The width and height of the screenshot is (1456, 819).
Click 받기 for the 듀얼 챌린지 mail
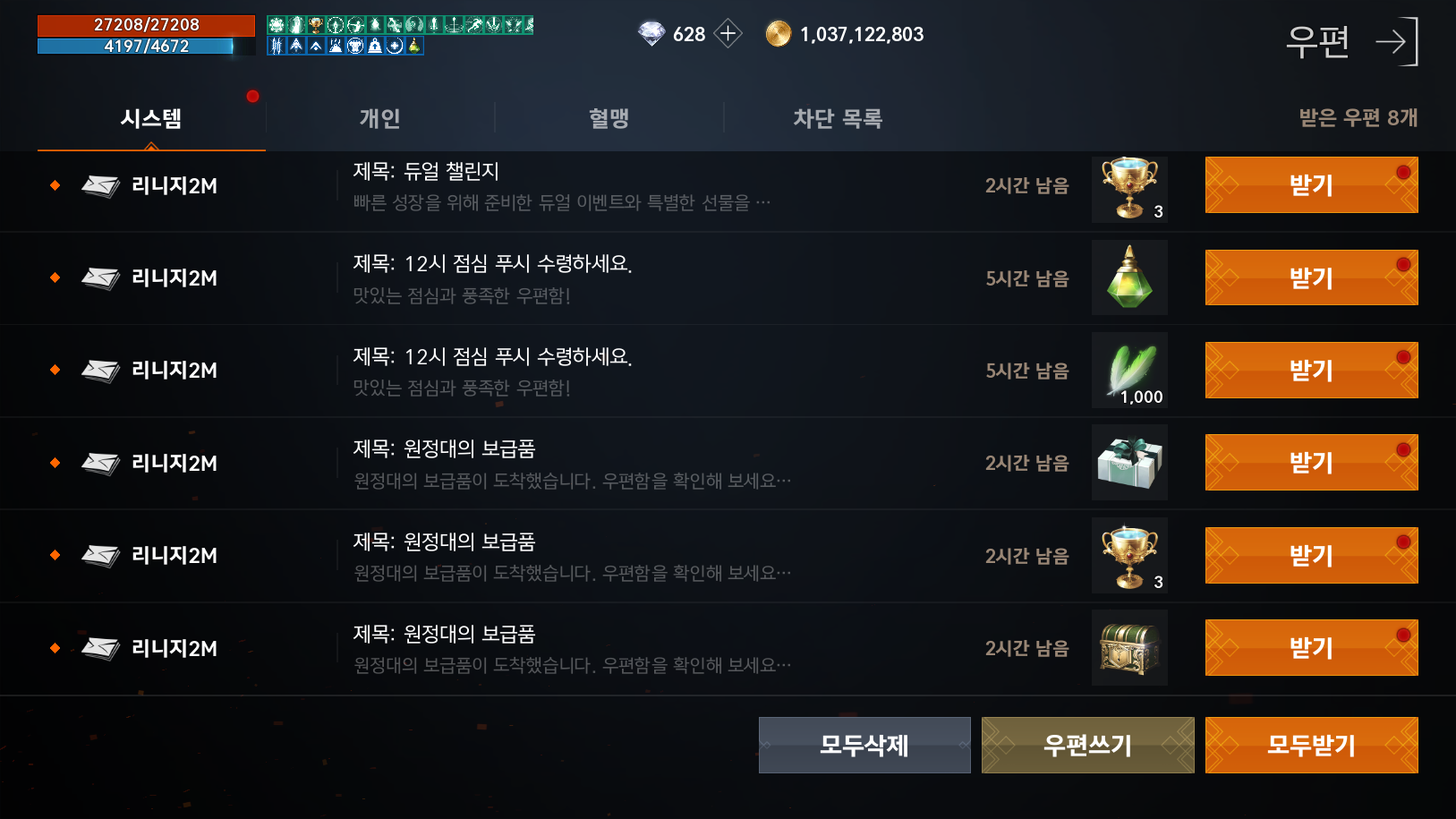(1311, 185)
